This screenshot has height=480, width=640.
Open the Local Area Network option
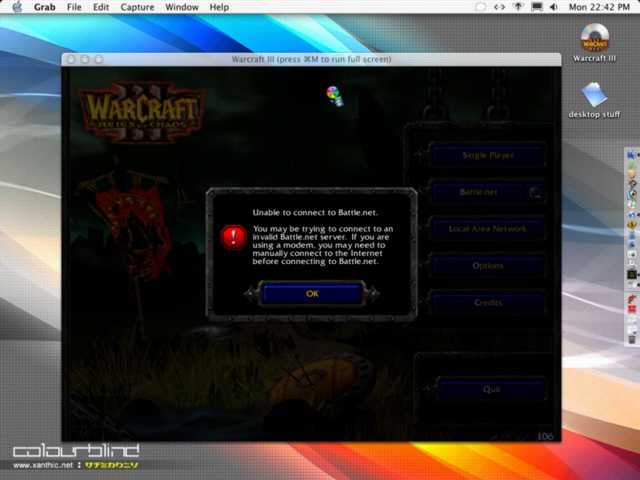488,229
